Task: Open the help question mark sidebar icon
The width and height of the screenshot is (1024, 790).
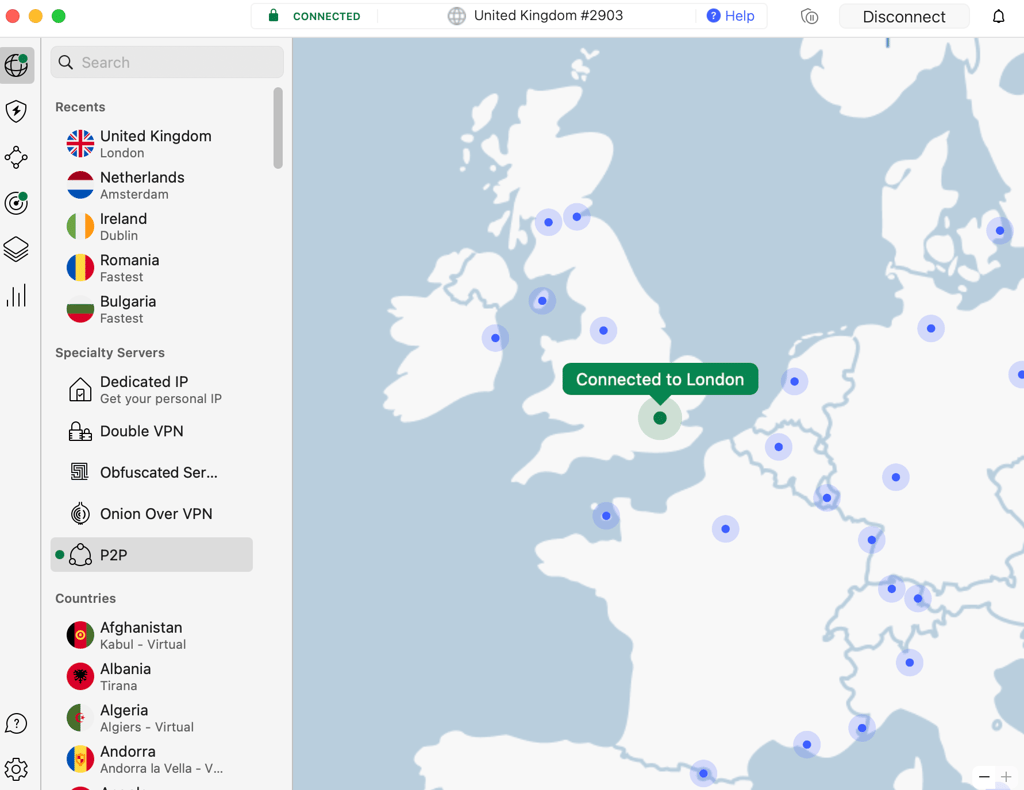Action: coord(16,723)
